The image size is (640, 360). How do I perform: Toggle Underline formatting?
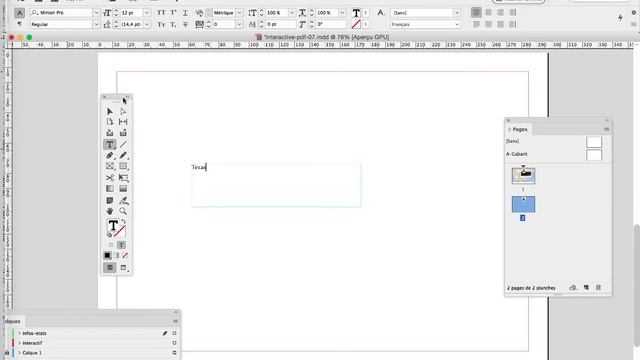(x=185, y=13)
